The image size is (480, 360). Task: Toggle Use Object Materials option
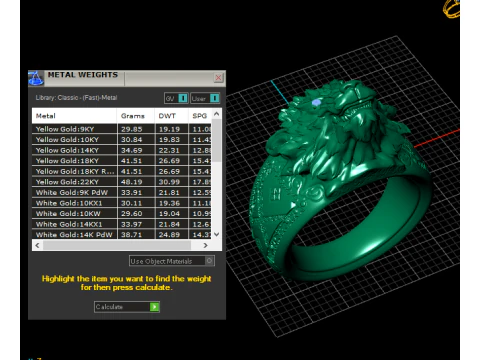172,261
